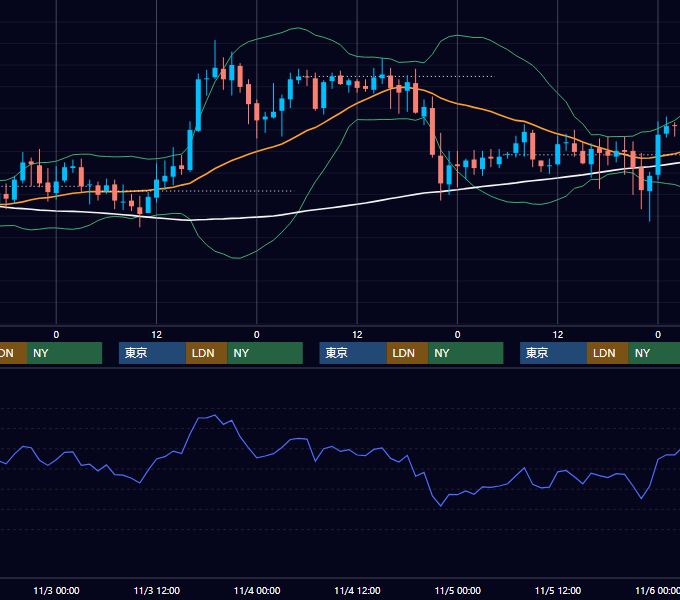Click the 東京 session block on 11/3
Viewport: 680px width, 600px height.
[x=152, y=353]
